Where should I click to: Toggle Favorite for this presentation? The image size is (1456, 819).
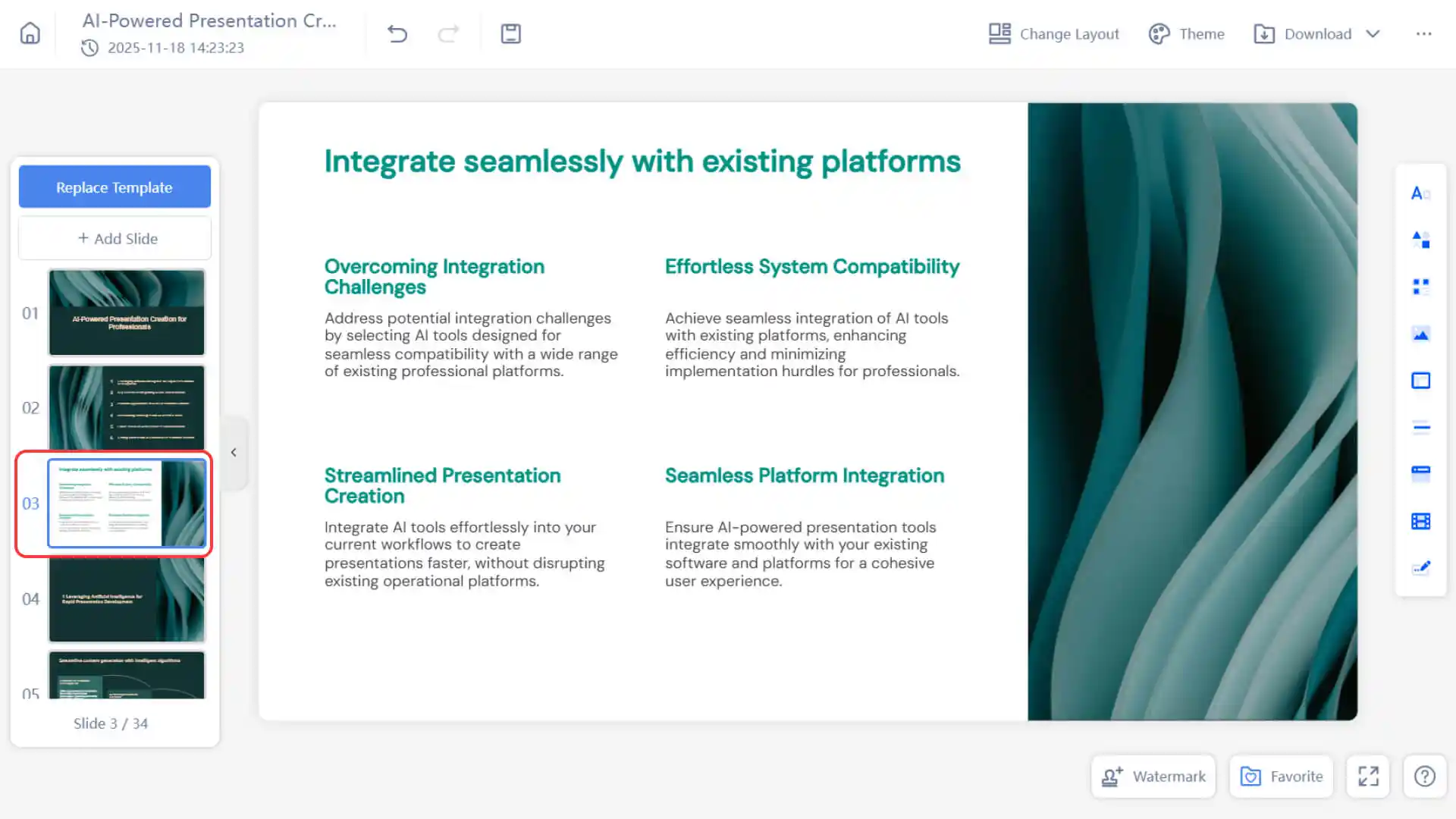[x=1282, y=777]
